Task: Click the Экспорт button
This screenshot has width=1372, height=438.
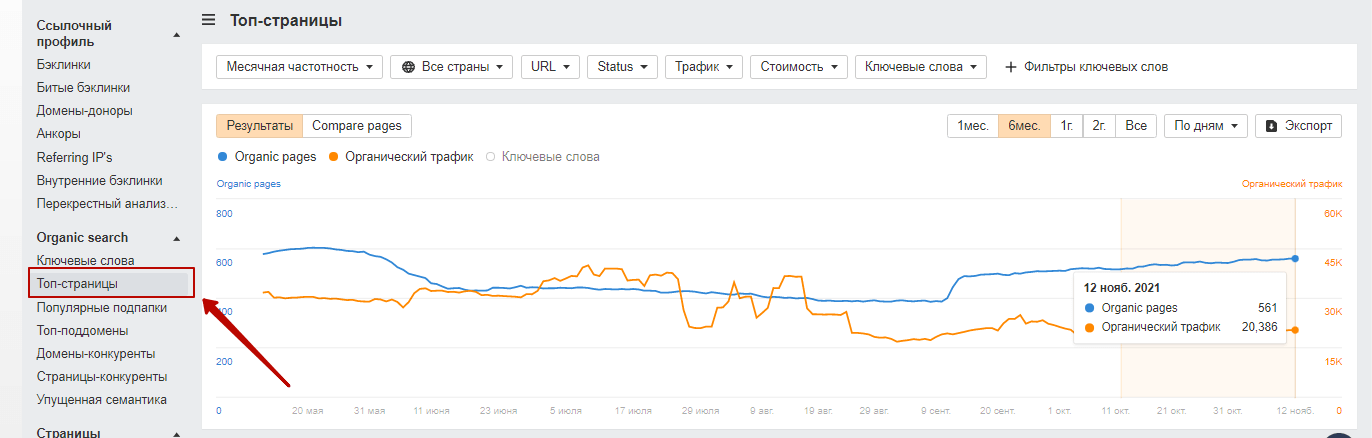Action: coord(1298,126)
